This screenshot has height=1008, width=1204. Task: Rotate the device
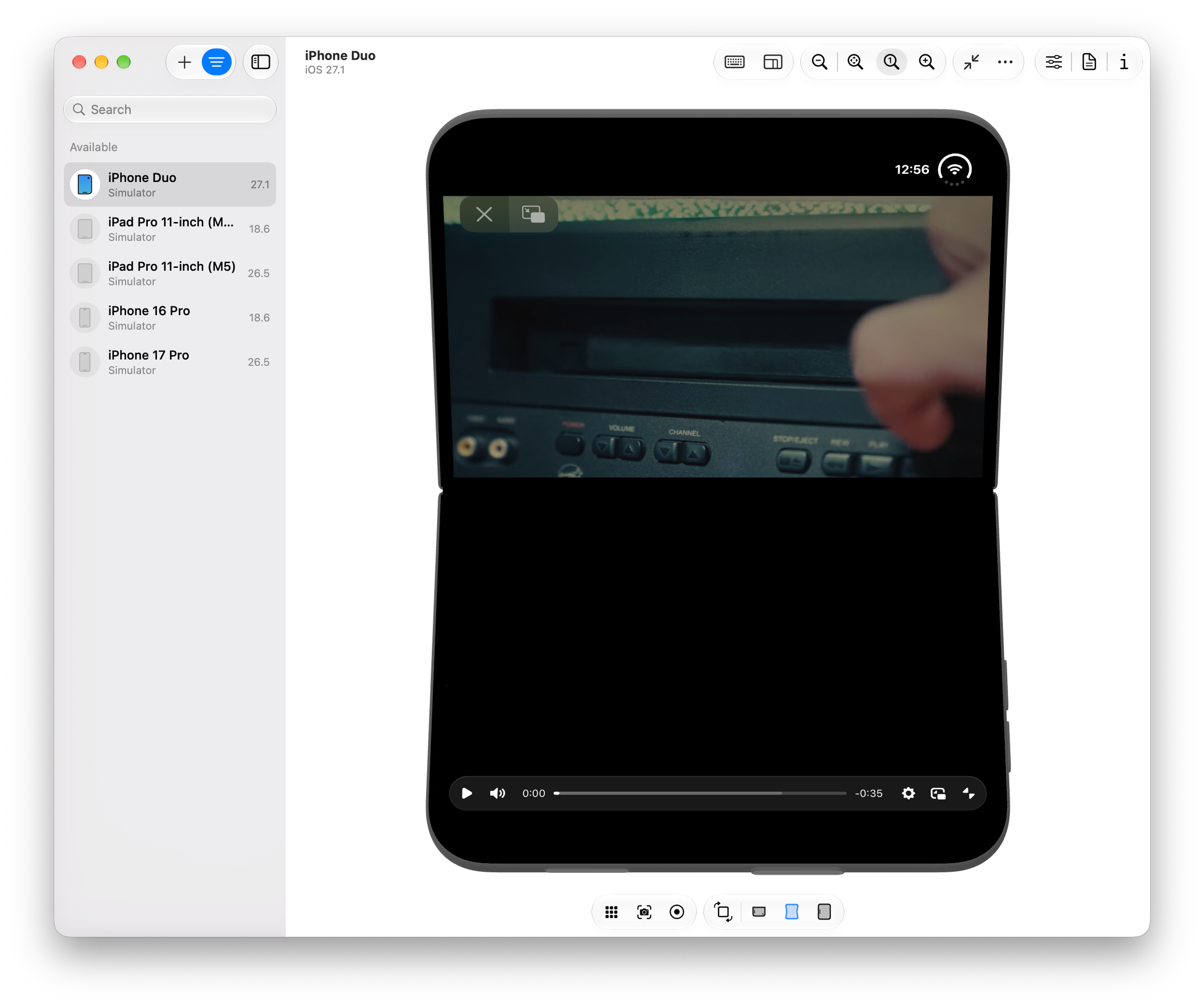point(723,912)
